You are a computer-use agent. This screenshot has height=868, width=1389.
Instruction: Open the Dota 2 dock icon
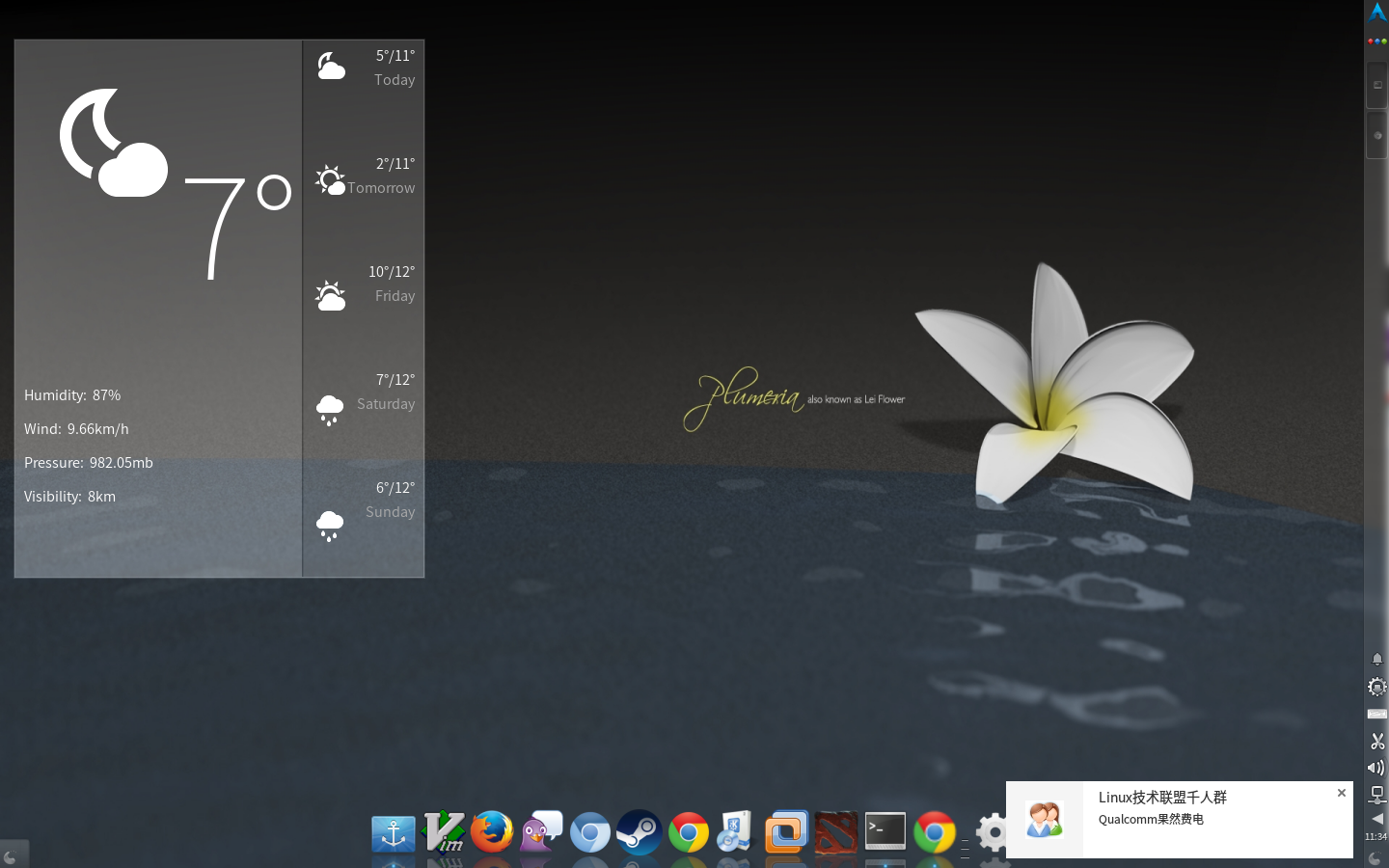click(835, 832)
